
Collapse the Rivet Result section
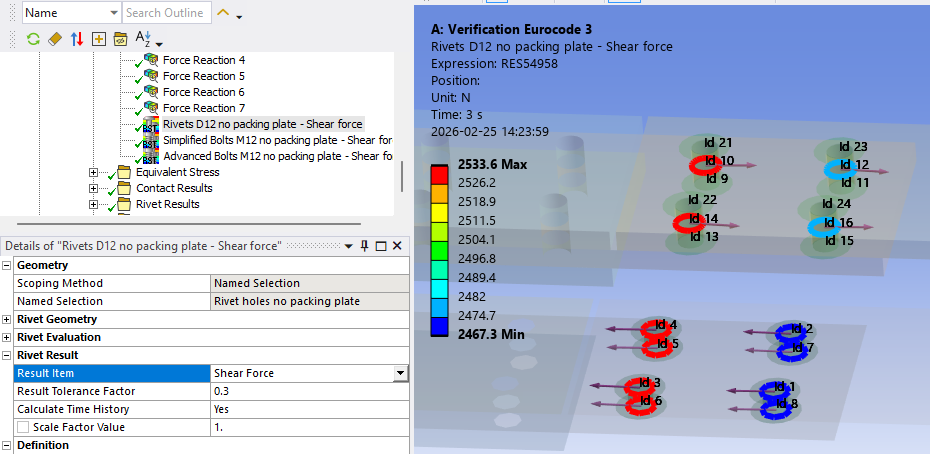[8, 356]
